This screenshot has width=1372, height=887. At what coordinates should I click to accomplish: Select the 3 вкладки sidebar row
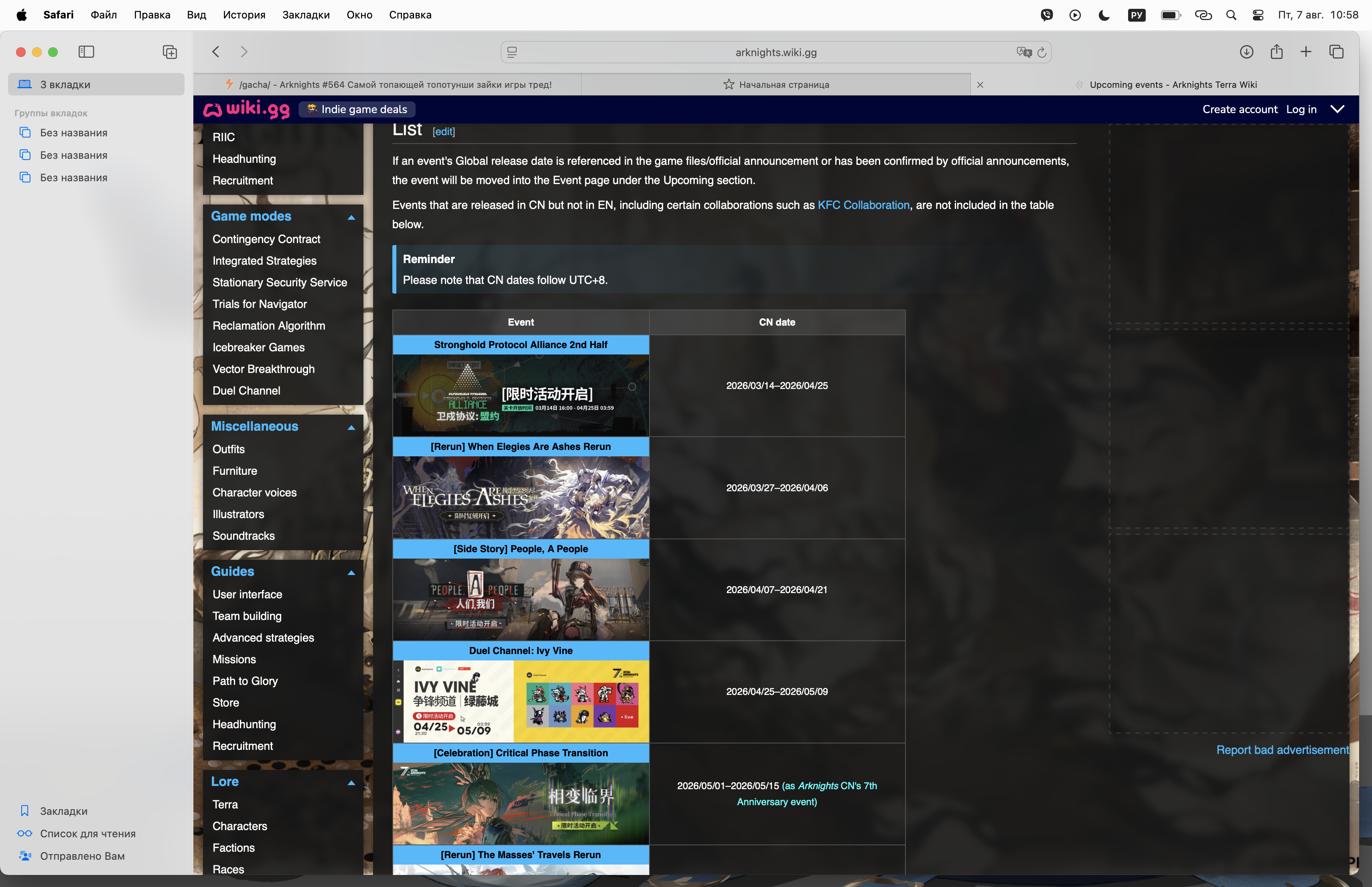tap(96, 84)
